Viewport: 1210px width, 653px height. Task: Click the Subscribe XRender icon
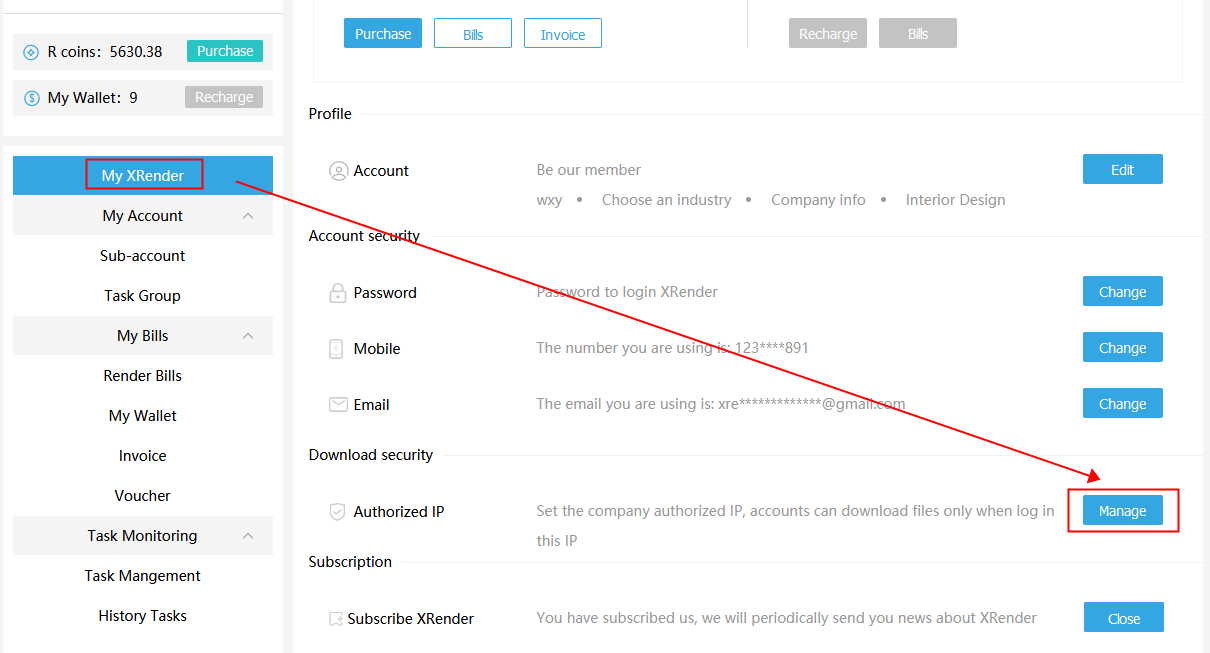[x=336, y=619]
